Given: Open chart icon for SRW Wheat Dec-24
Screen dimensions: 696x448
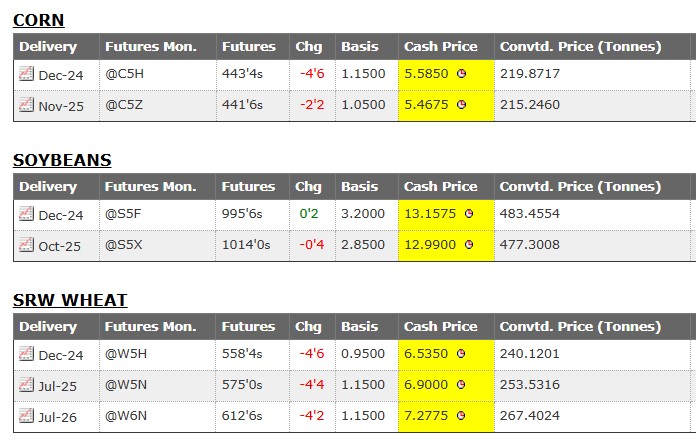Looking at the screenshot, I should (x=27, y=354).
